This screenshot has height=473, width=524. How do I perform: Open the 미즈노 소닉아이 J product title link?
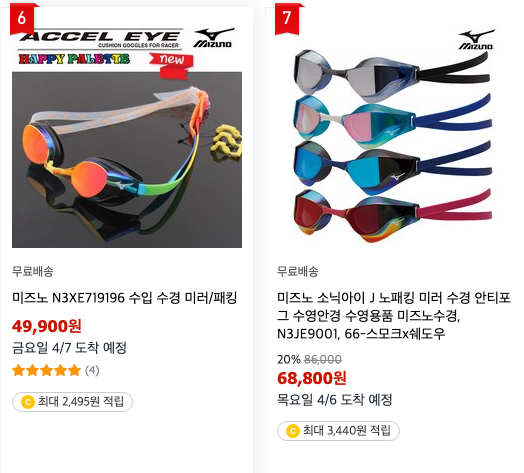(394, 316)
